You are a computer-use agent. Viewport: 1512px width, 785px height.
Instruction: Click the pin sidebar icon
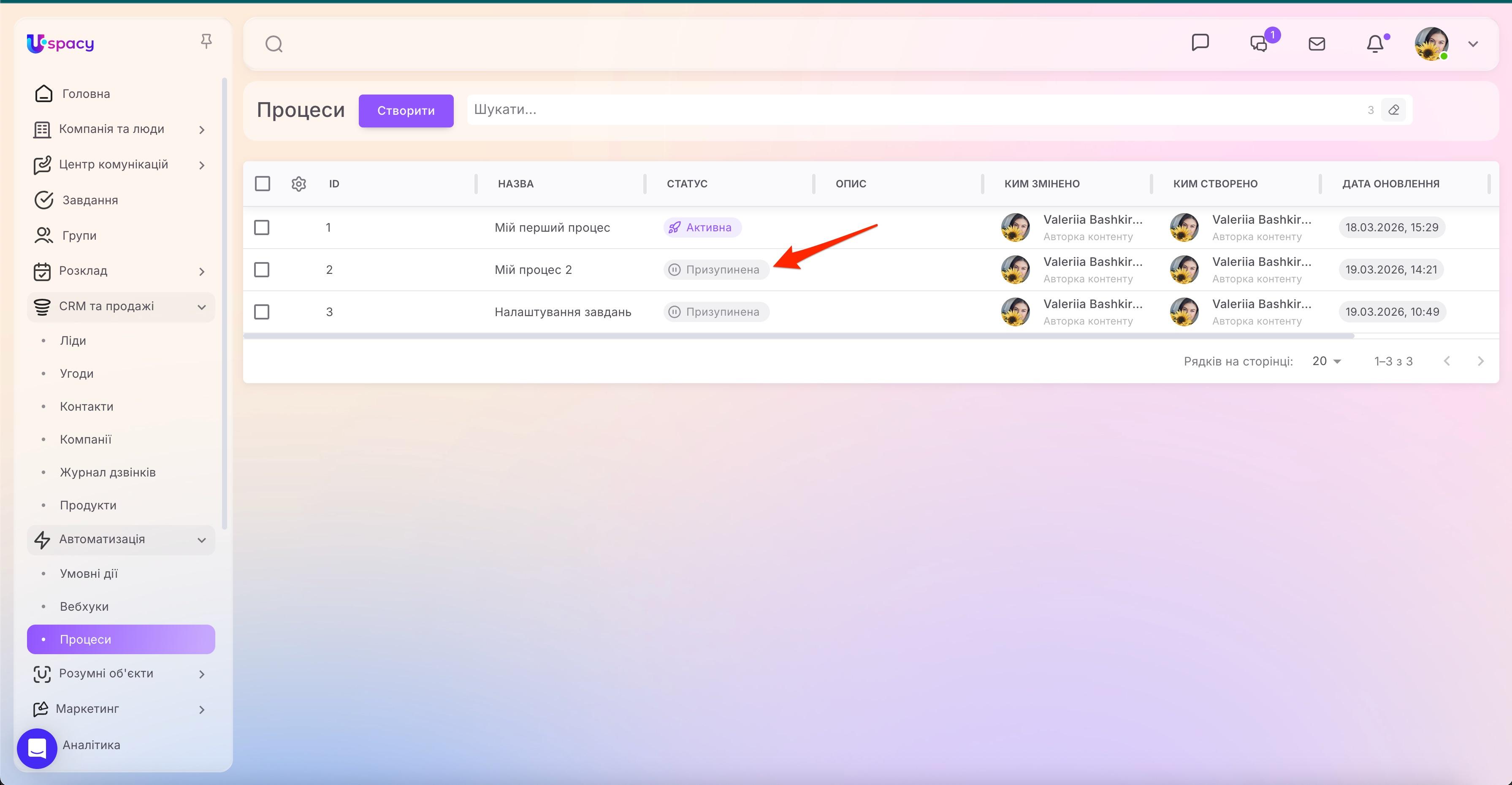pyautogui.click(x=206, y=41)
